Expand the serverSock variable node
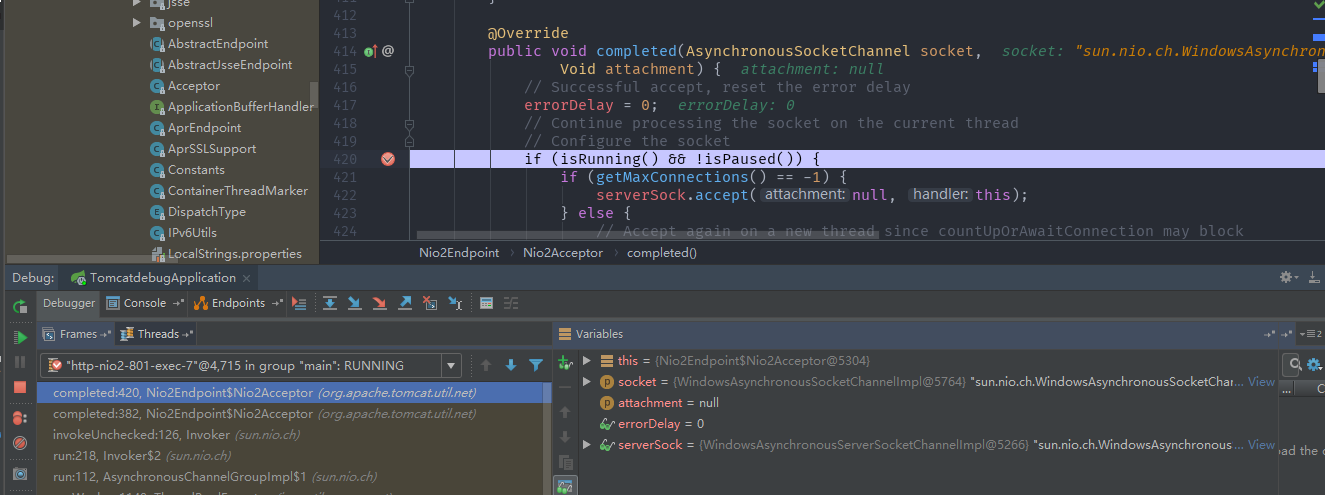1325x495 pixels. [x=587, y=445]
